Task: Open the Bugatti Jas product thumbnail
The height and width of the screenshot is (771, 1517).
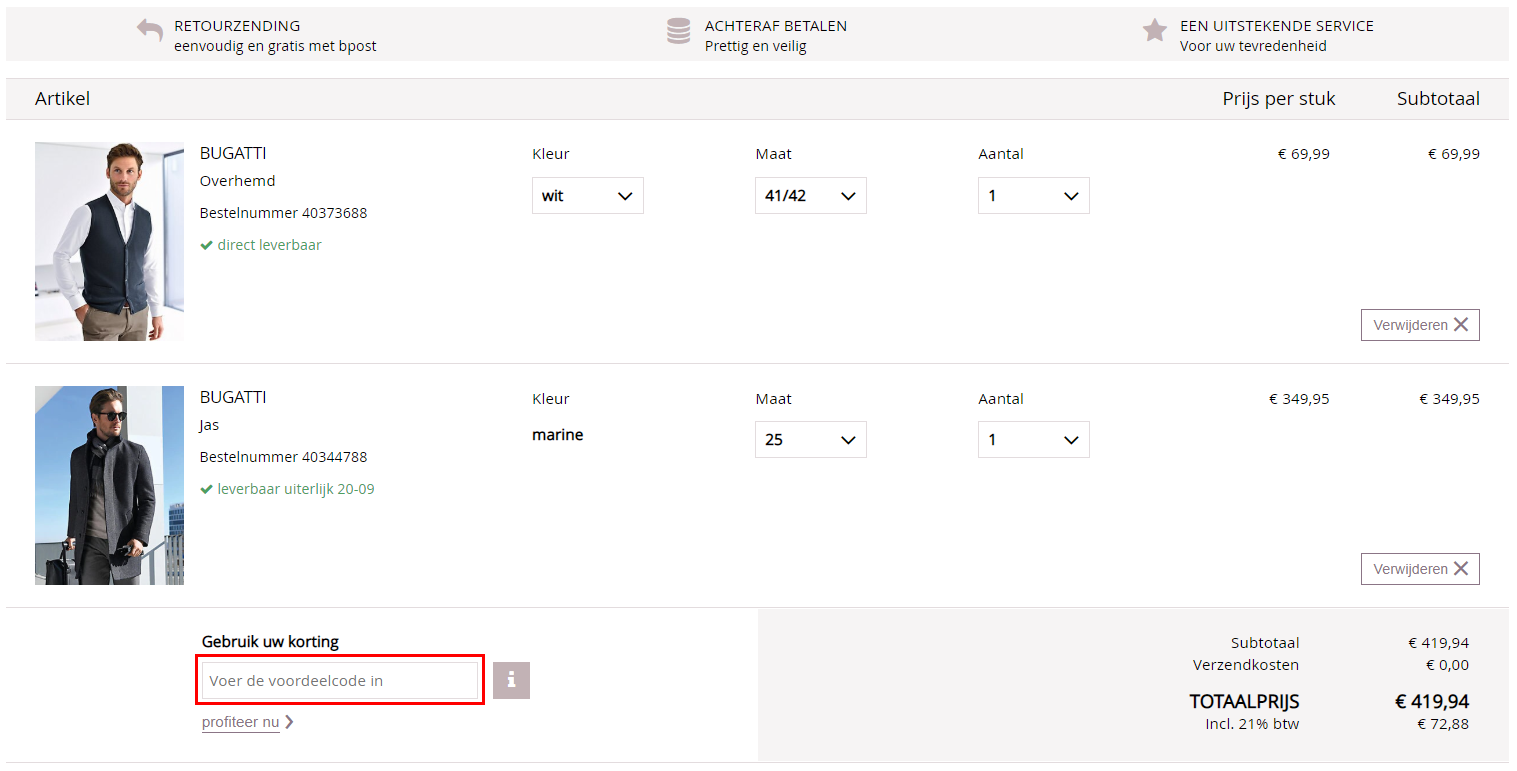Action: (109, 485)
